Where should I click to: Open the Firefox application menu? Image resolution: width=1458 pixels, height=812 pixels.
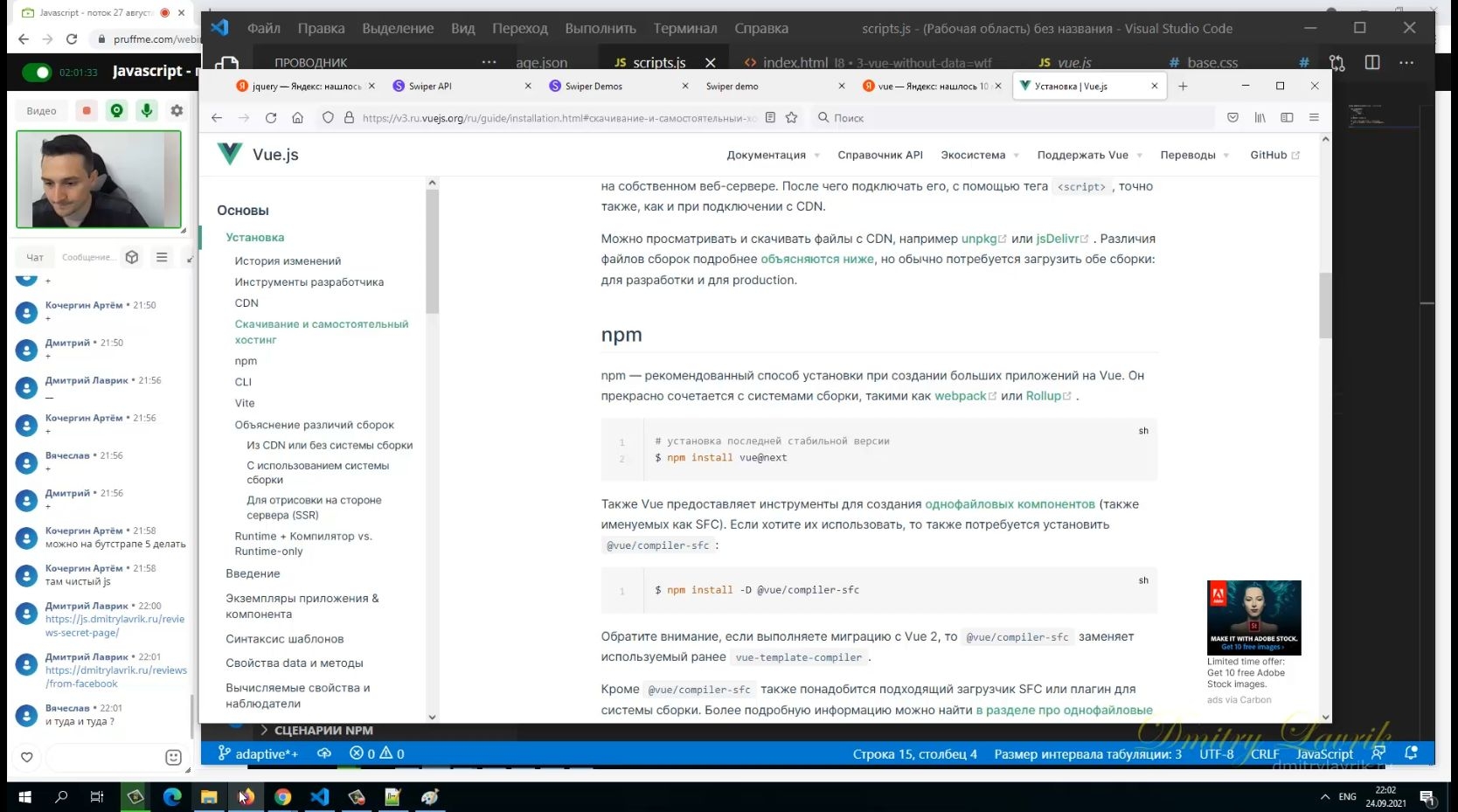click(x=1314, y=118)
